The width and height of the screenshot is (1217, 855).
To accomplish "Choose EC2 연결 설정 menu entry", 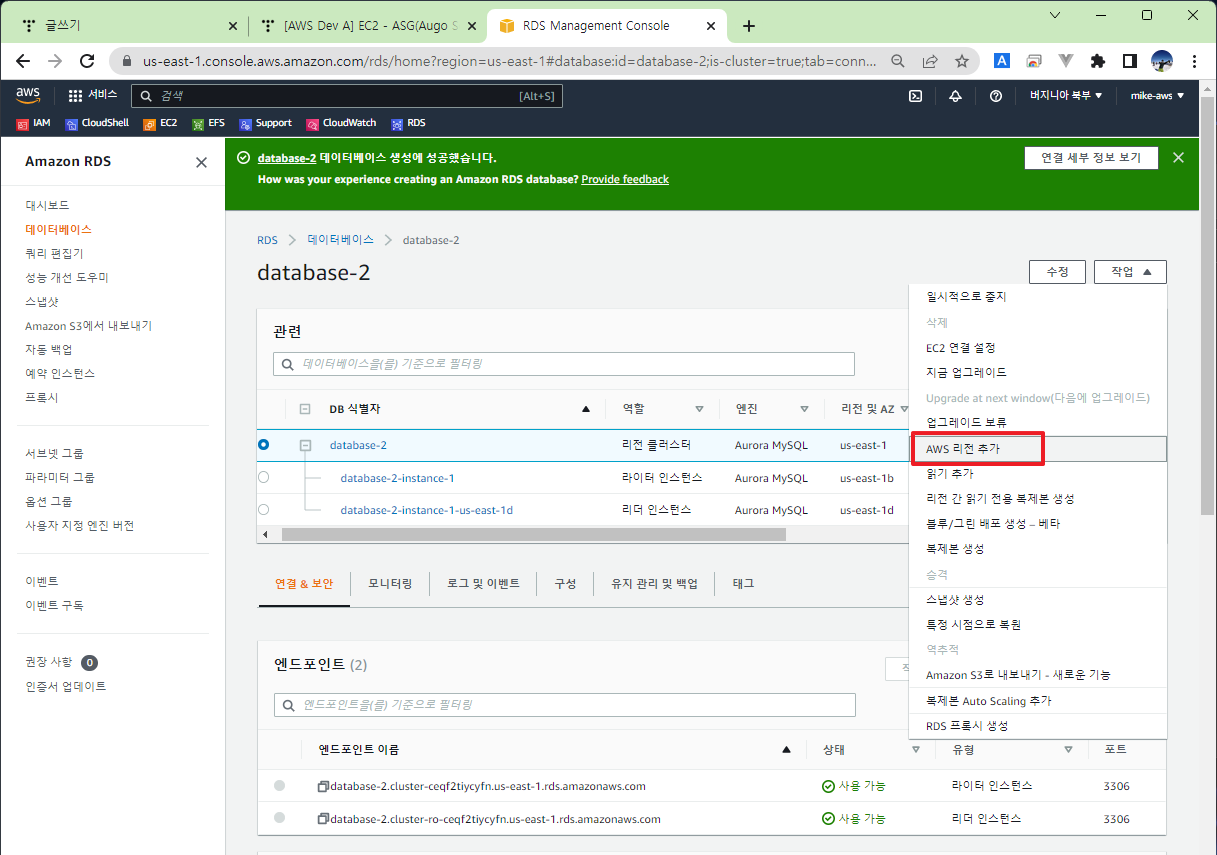I will point(1037,348).
